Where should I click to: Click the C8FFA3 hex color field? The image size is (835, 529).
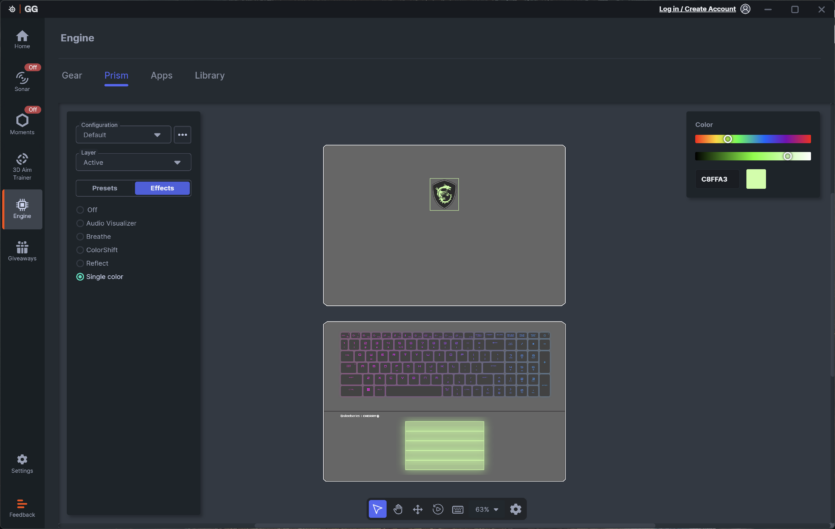point(717,179)
